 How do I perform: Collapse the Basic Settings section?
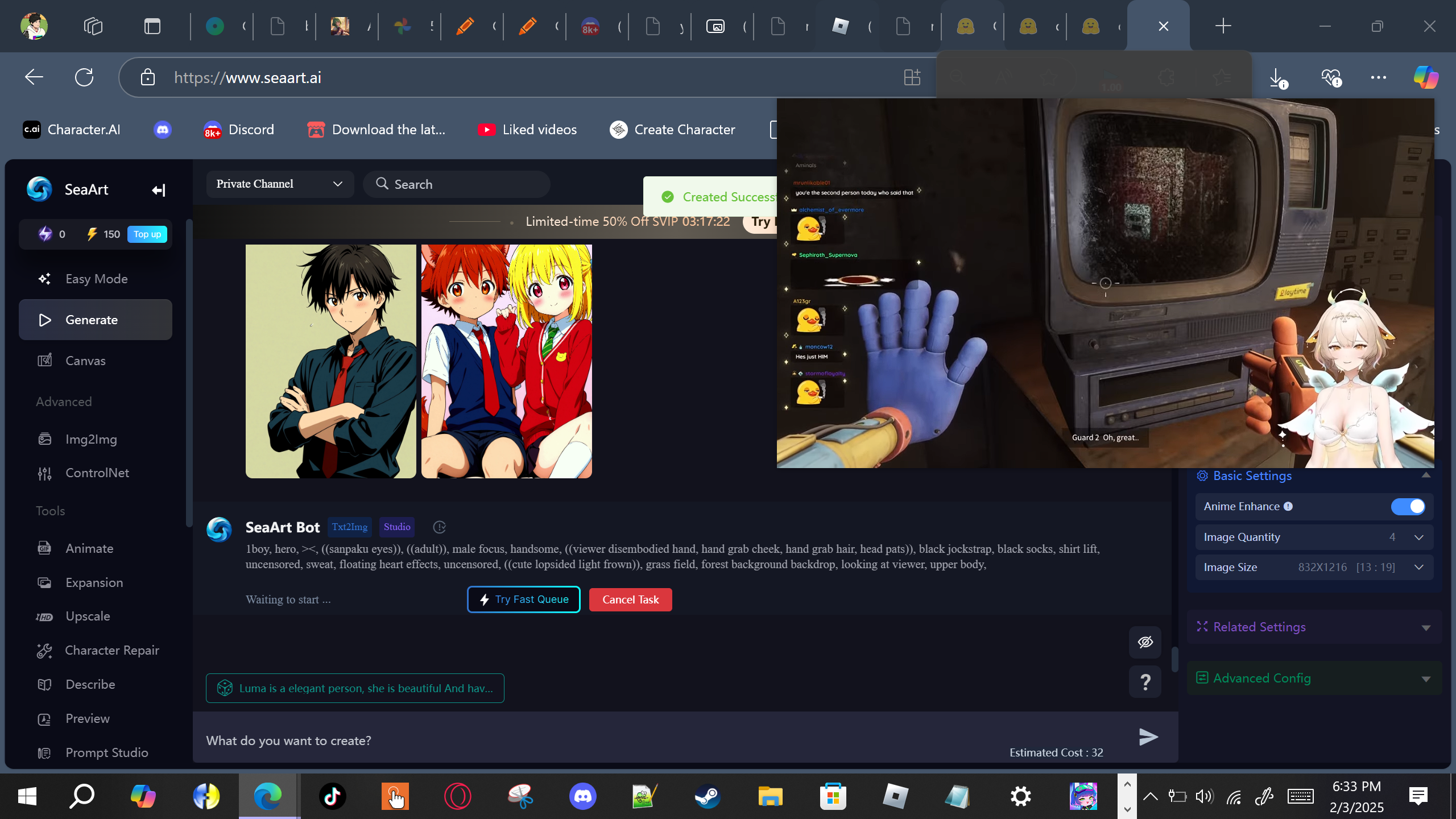1426,475
